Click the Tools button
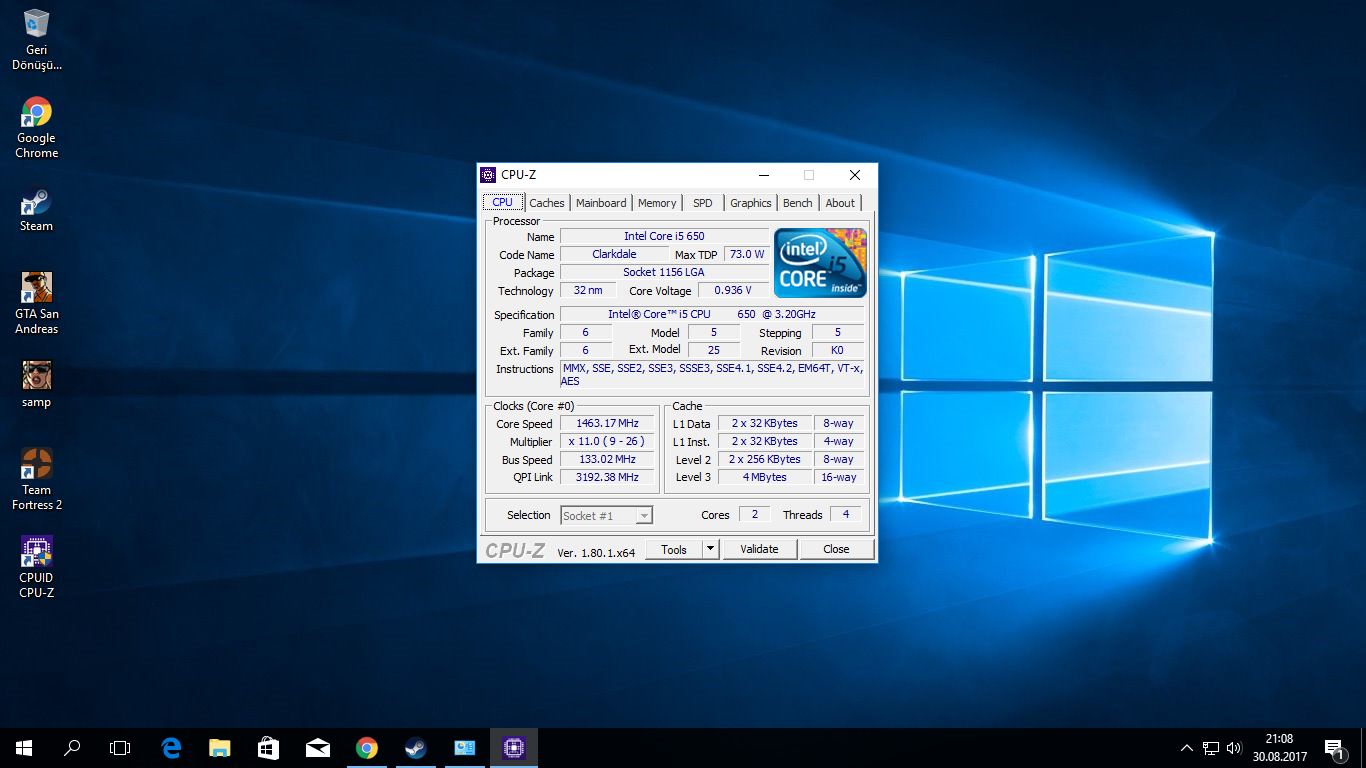This screenshot has width=1366, height=768. pyautogui.click(x=674, y=549)
